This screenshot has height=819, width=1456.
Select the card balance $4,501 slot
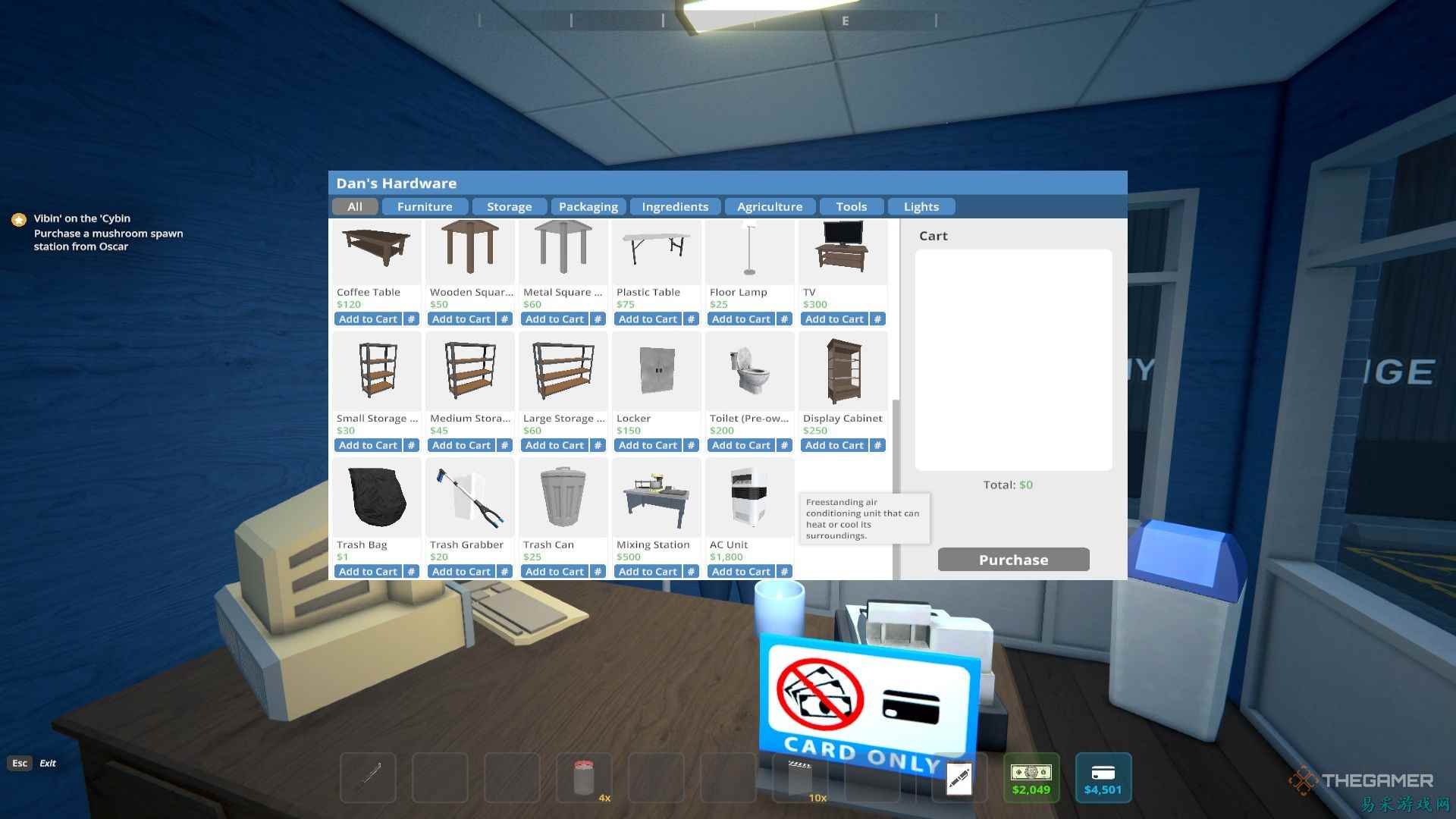tap(1103, 777)
